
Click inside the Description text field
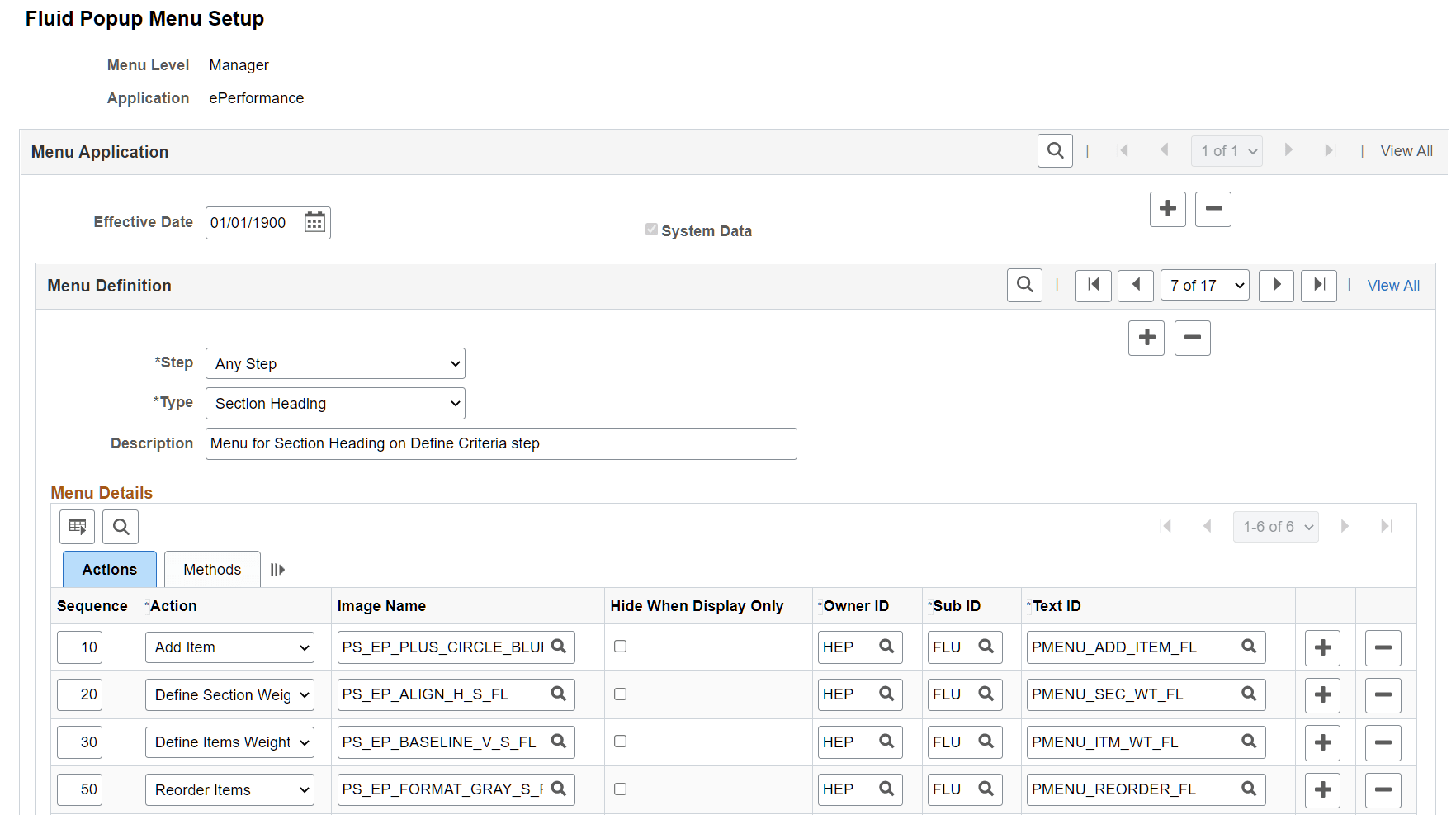(x=501, y=443)
